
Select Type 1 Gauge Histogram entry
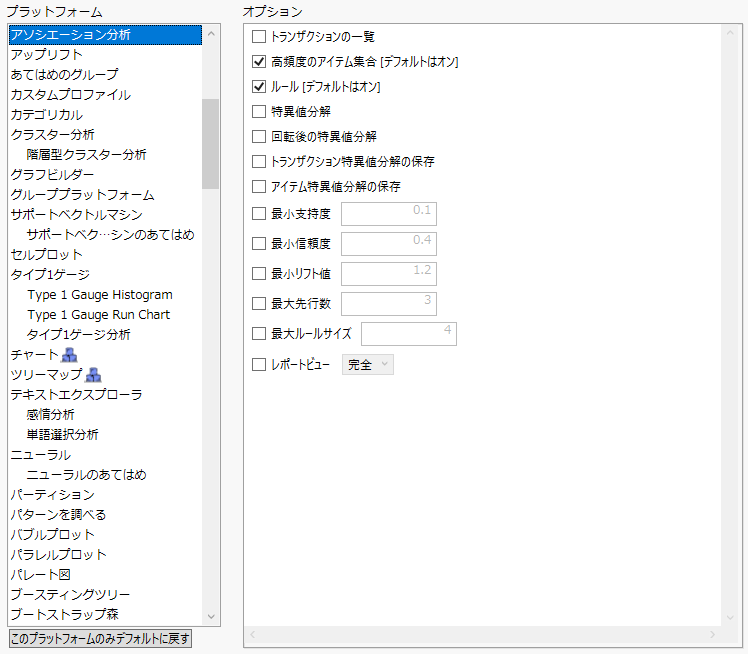(x=105, y=295)
